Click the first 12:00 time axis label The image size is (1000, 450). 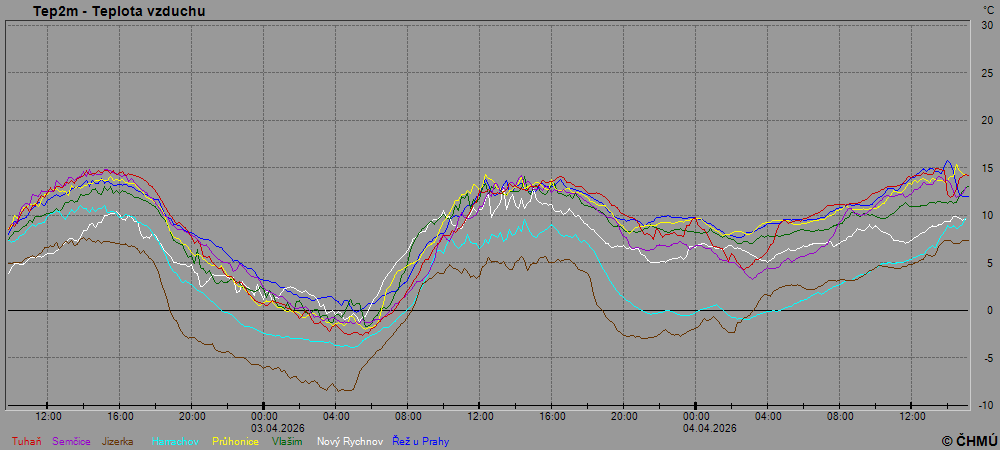click(48, 416)
